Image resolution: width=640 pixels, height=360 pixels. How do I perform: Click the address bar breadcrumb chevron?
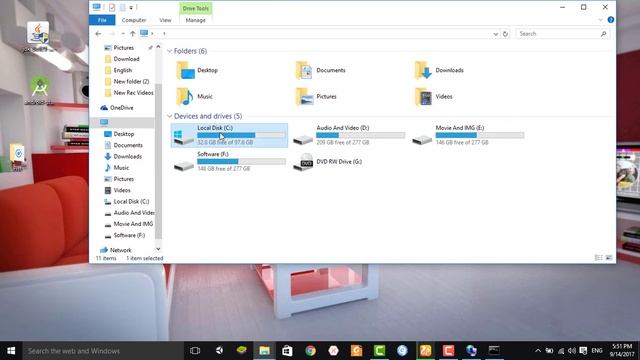[x=153, y=33]
